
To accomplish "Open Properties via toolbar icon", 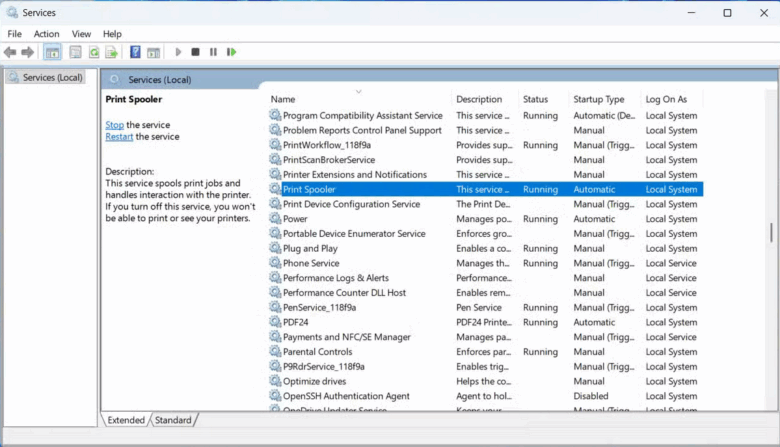I will [x=75, y=52].
